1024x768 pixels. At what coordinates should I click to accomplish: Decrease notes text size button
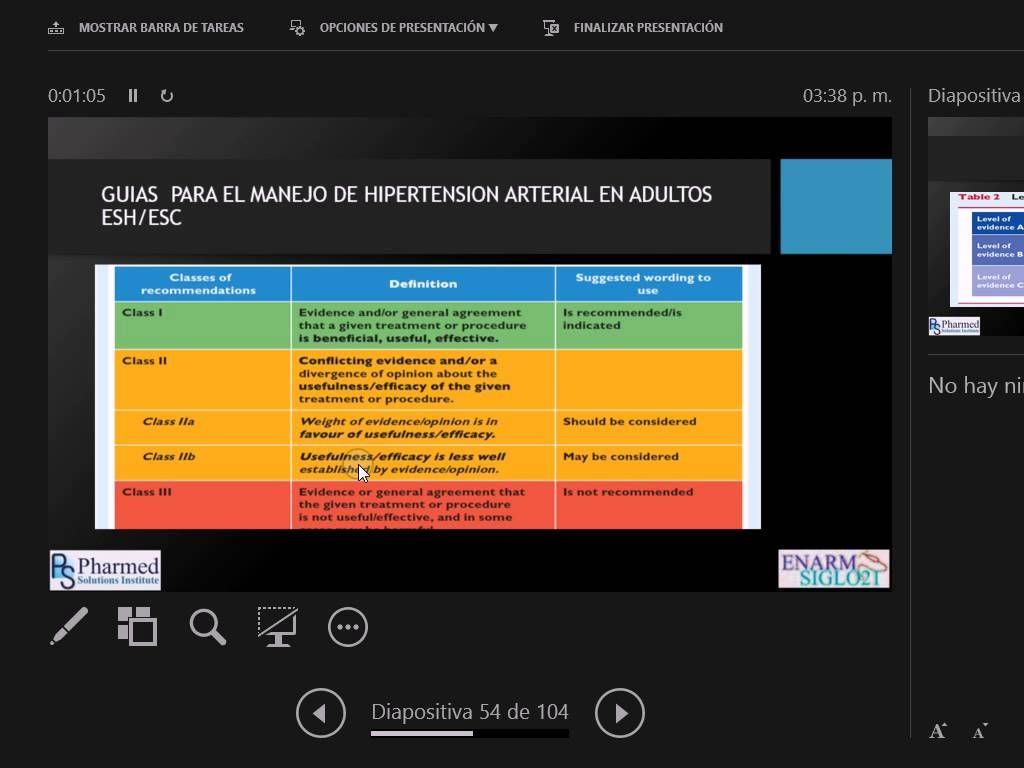[x=980, y=731]
